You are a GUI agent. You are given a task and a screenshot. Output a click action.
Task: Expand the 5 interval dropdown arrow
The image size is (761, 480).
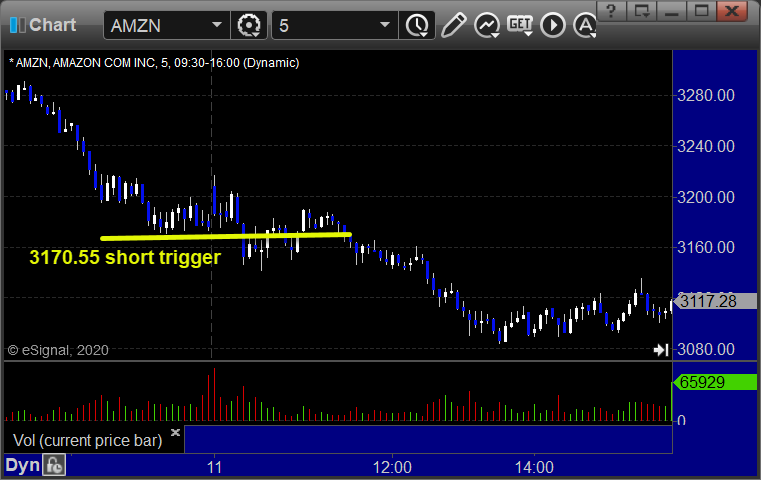click(385, 25)
